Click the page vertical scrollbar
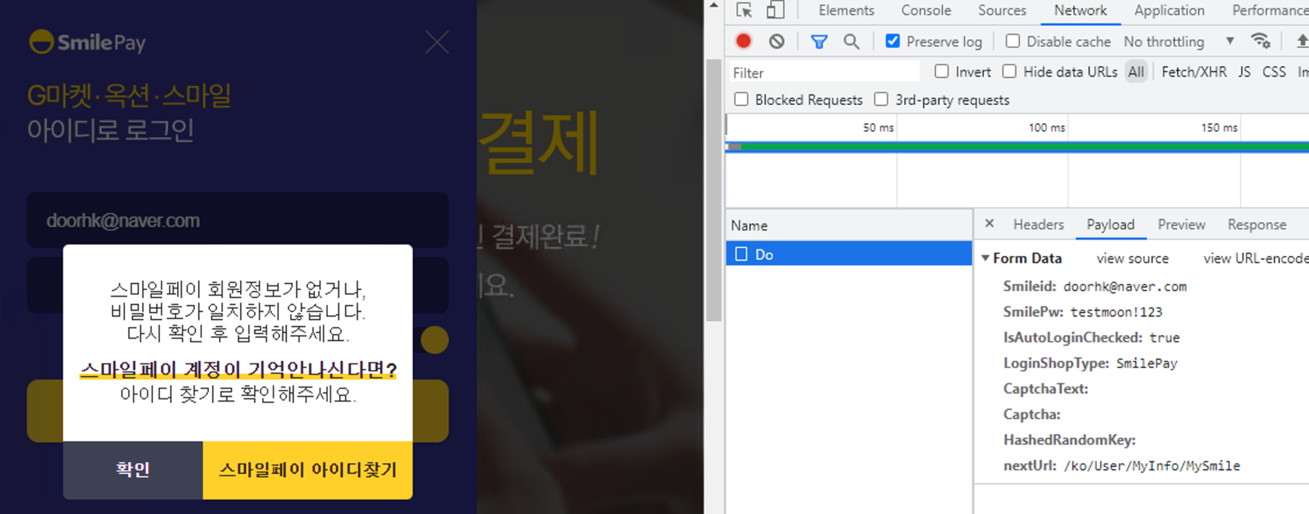Viewport: 1309px width, 514px height. coord(713,190)
